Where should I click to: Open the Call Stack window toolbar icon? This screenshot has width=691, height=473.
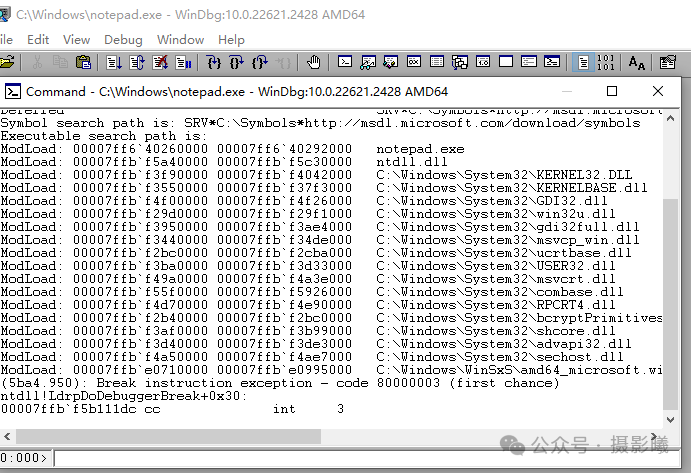460,62
